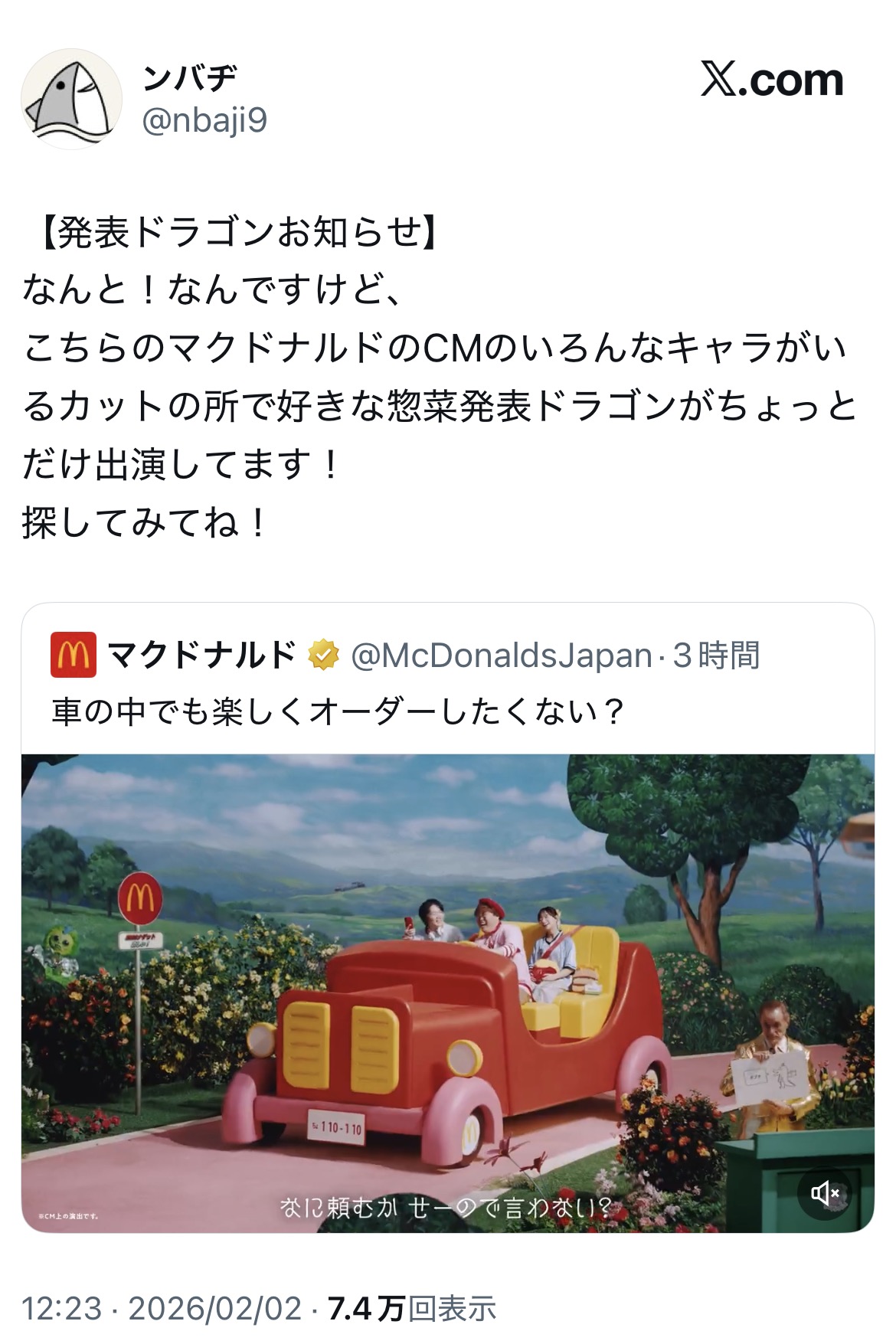Open the @McDonaldsJapan handle link
Screen dimensions: 896x1344
pyautogui.click(x=502, y=656)
